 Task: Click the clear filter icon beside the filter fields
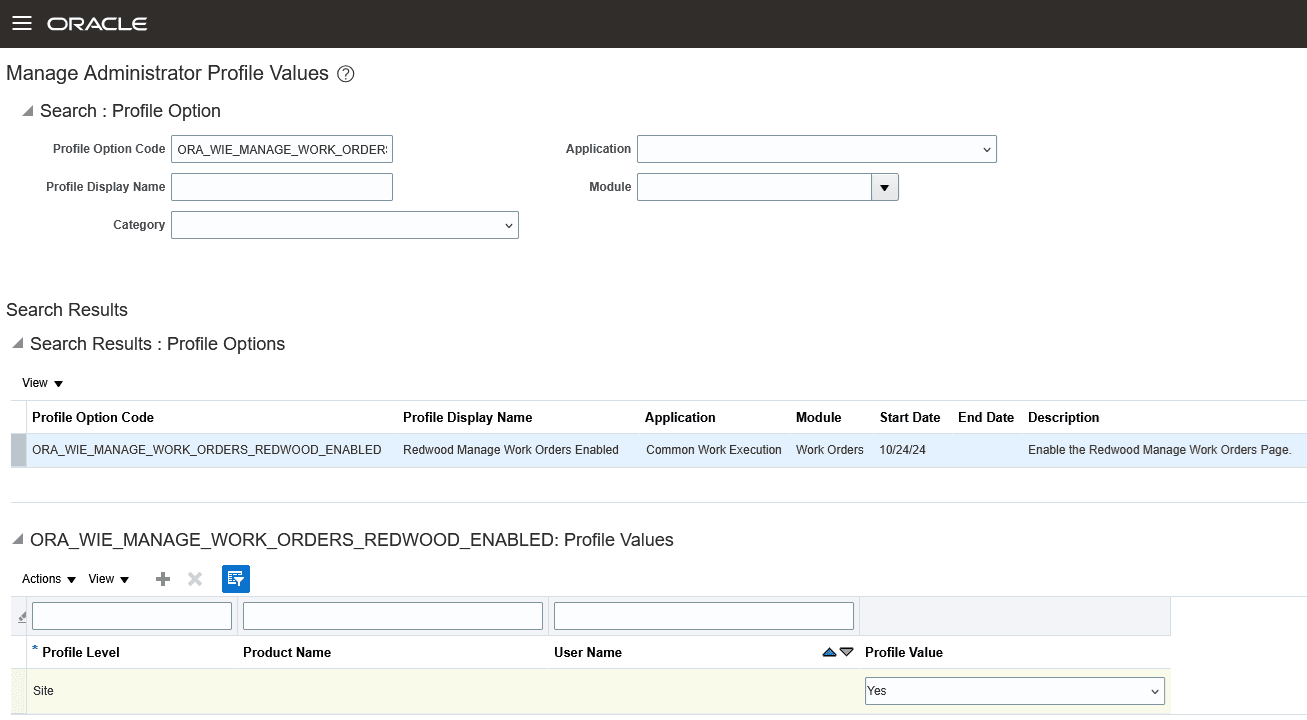22,618
